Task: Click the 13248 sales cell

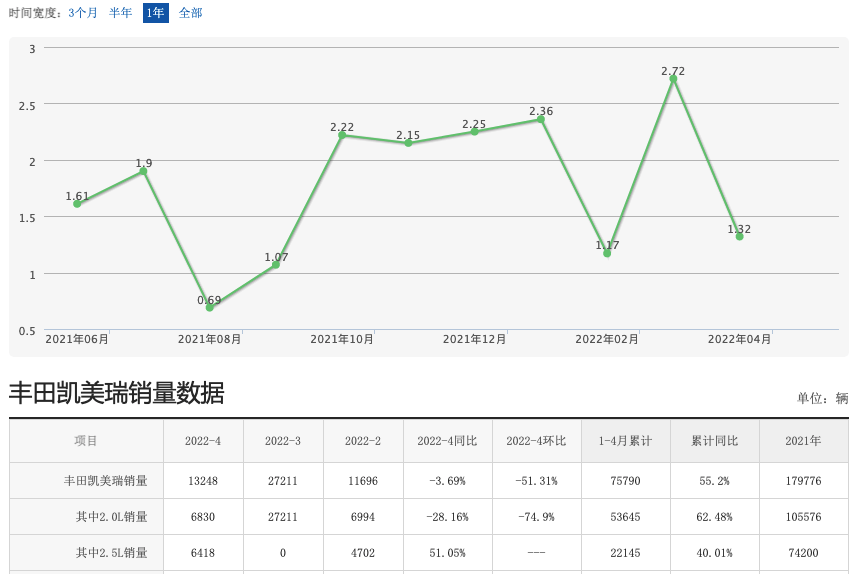Action: click(x=203, y=481)
